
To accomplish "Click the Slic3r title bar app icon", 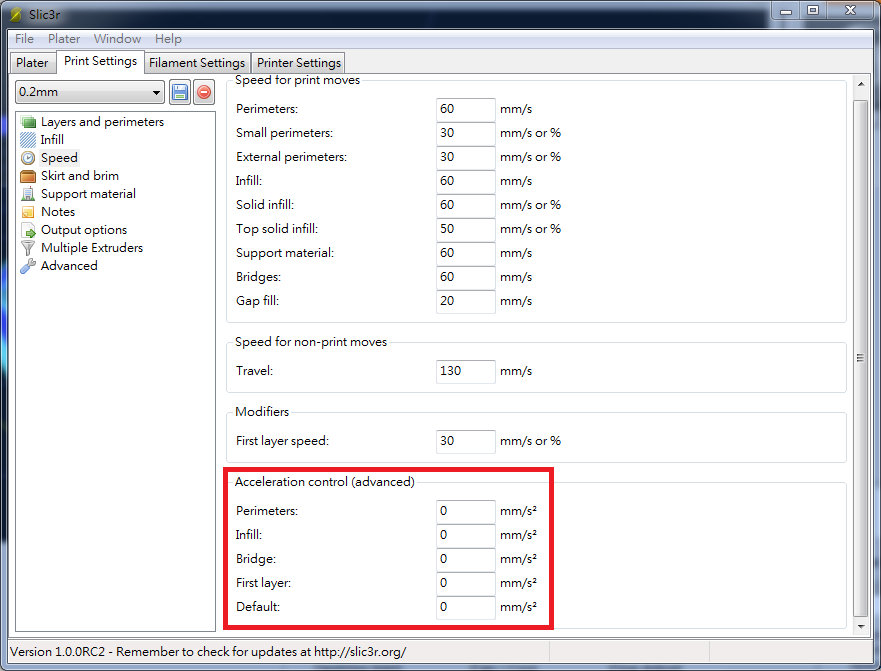I will click(x=16, y=14).
